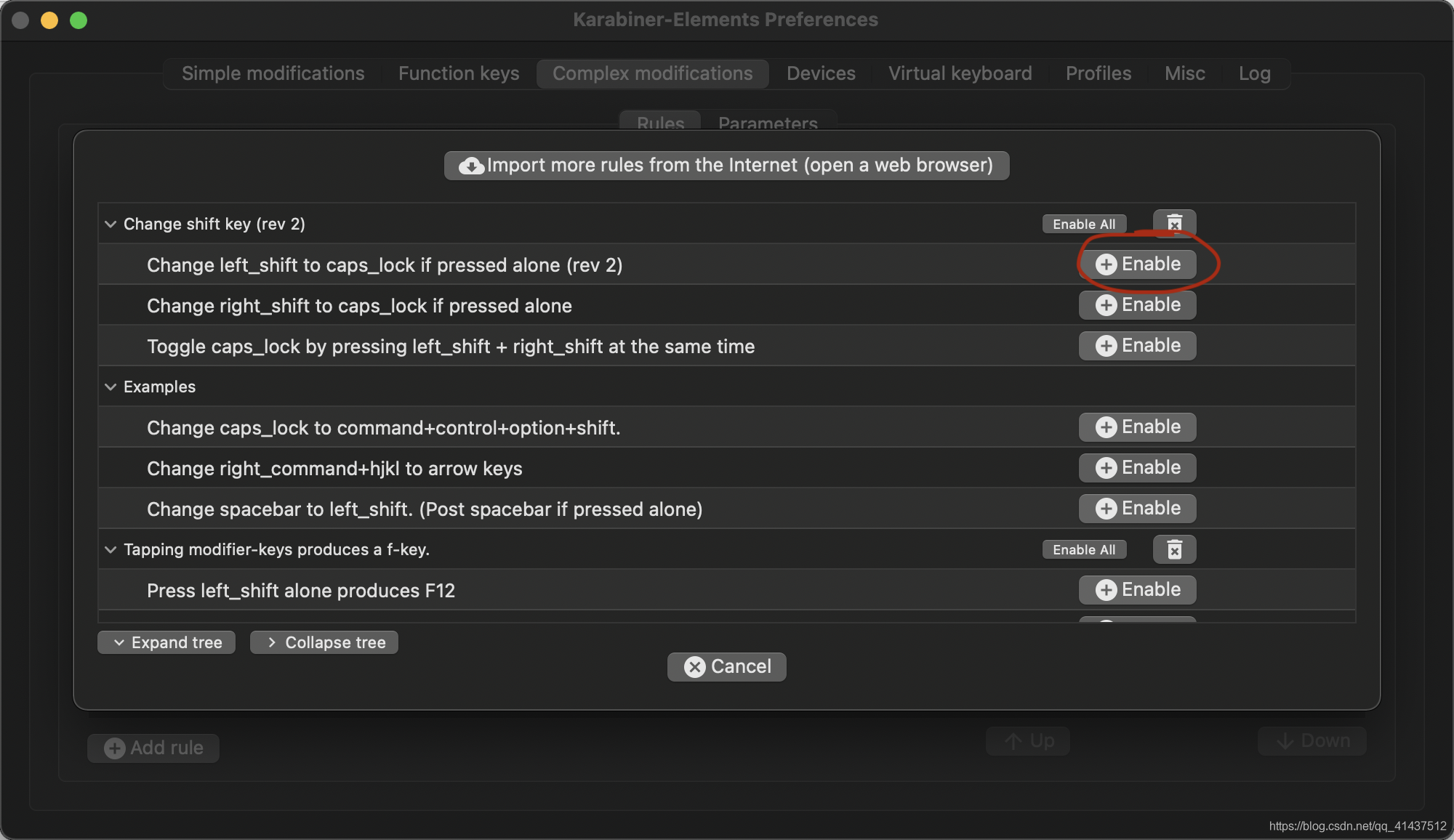Click the Expand tree button
Image resolution: width=1454 pixels, height=840 pixels.
[166, 642]
